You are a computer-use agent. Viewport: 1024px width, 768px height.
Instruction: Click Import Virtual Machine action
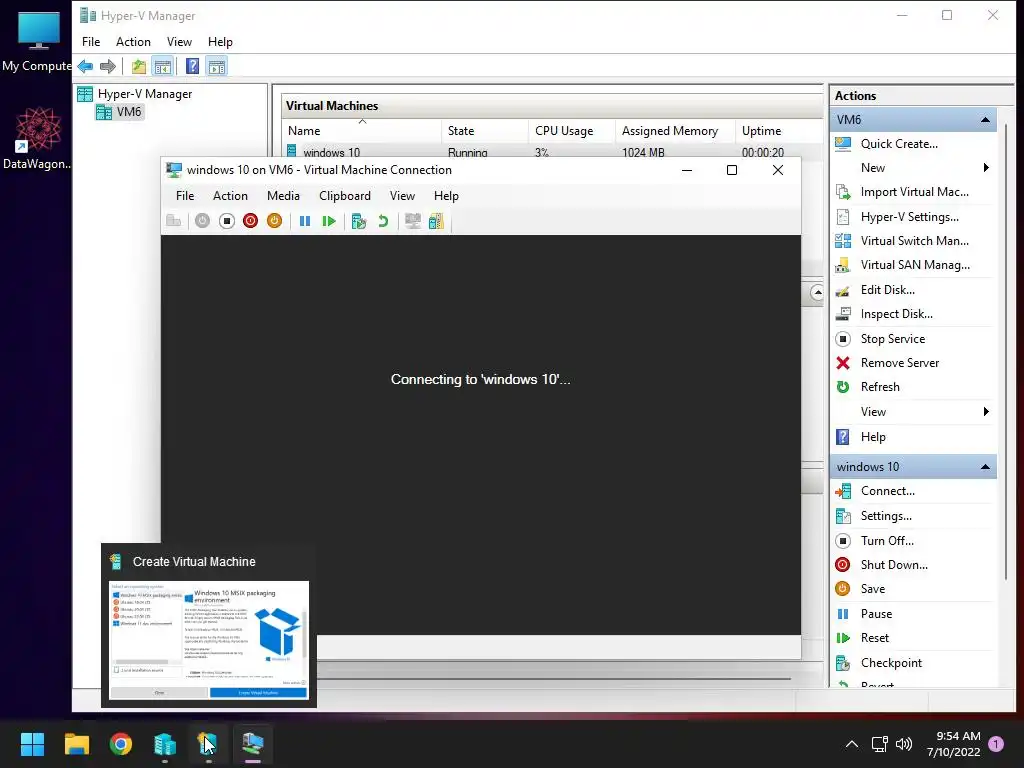pos(914,192)
